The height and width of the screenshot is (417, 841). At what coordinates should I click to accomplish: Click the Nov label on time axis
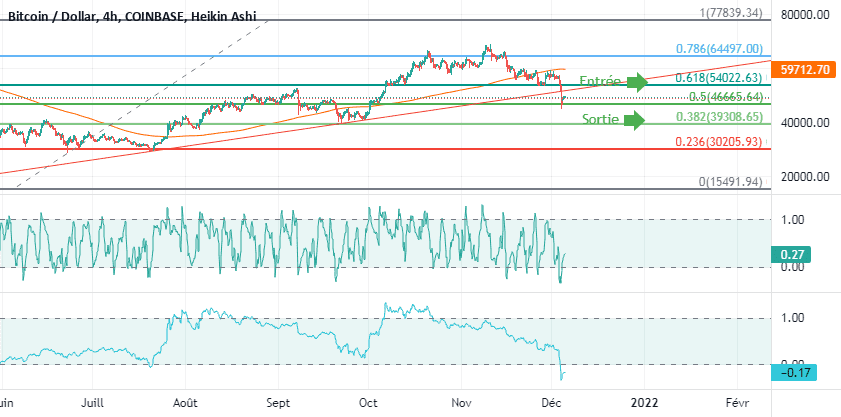pyautogui.click(x=461, y=403)
